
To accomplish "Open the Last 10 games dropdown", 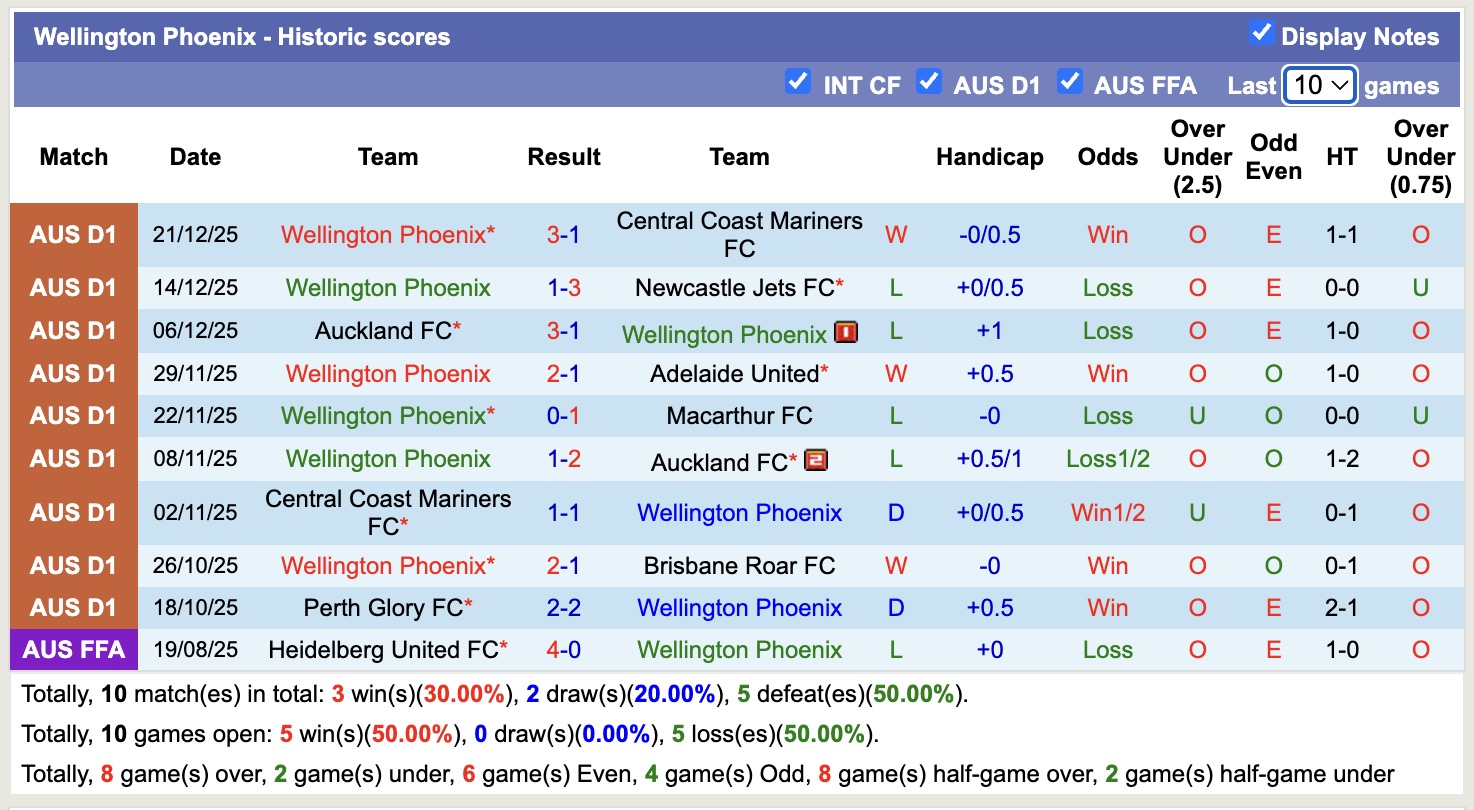I will pos(1319,85).
